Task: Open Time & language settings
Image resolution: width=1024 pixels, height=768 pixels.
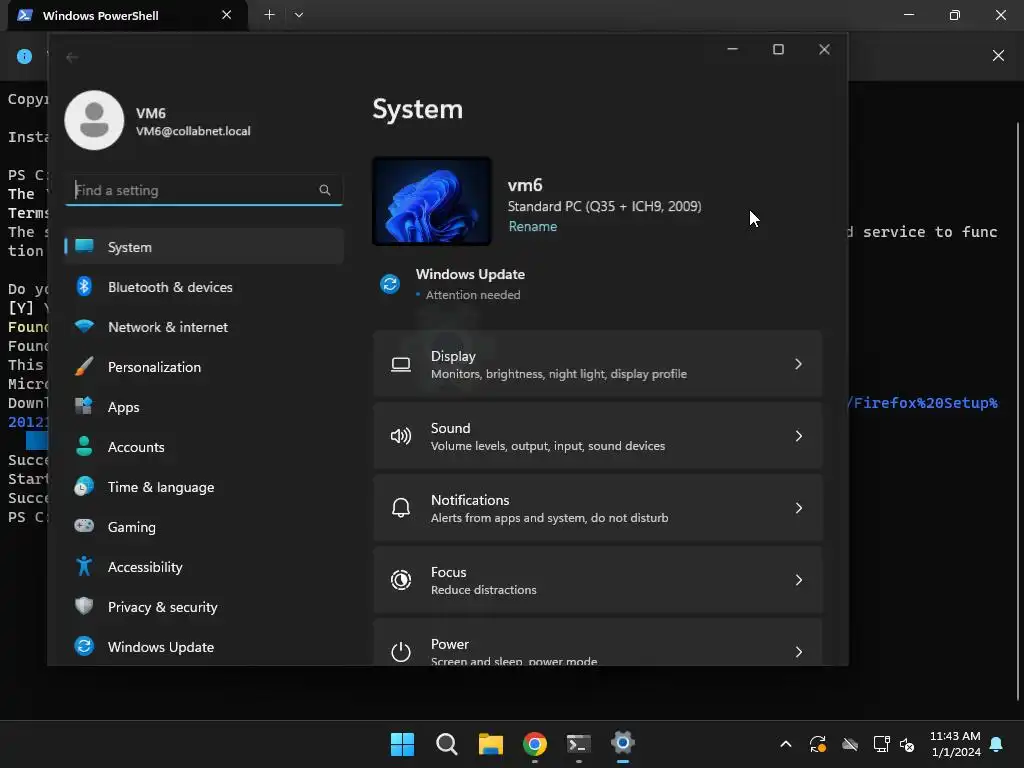Action: (204, 487)
